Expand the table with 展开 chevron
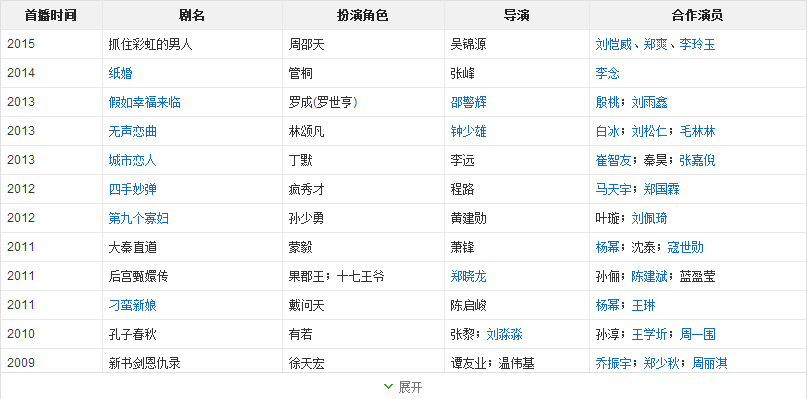 click(403, 387)
